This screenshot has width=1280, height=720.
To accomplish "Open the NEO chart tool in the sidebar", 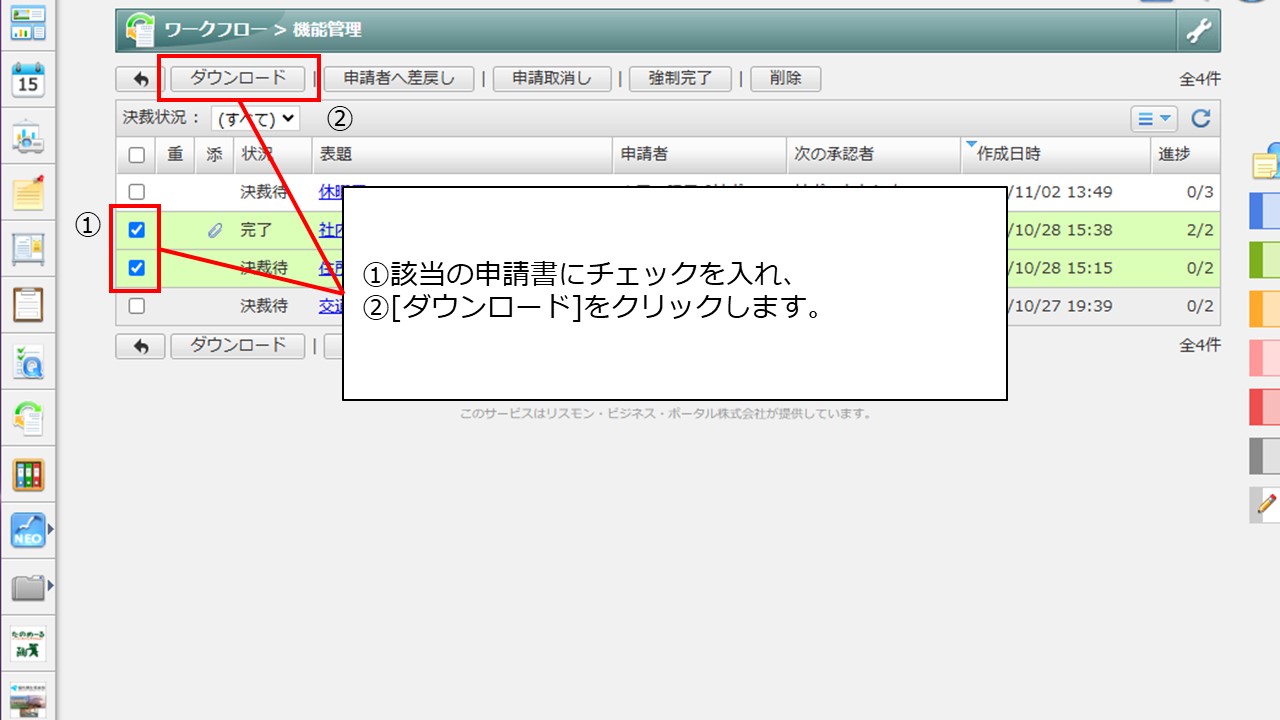I will pyautogui.click(x=27, y=531).
